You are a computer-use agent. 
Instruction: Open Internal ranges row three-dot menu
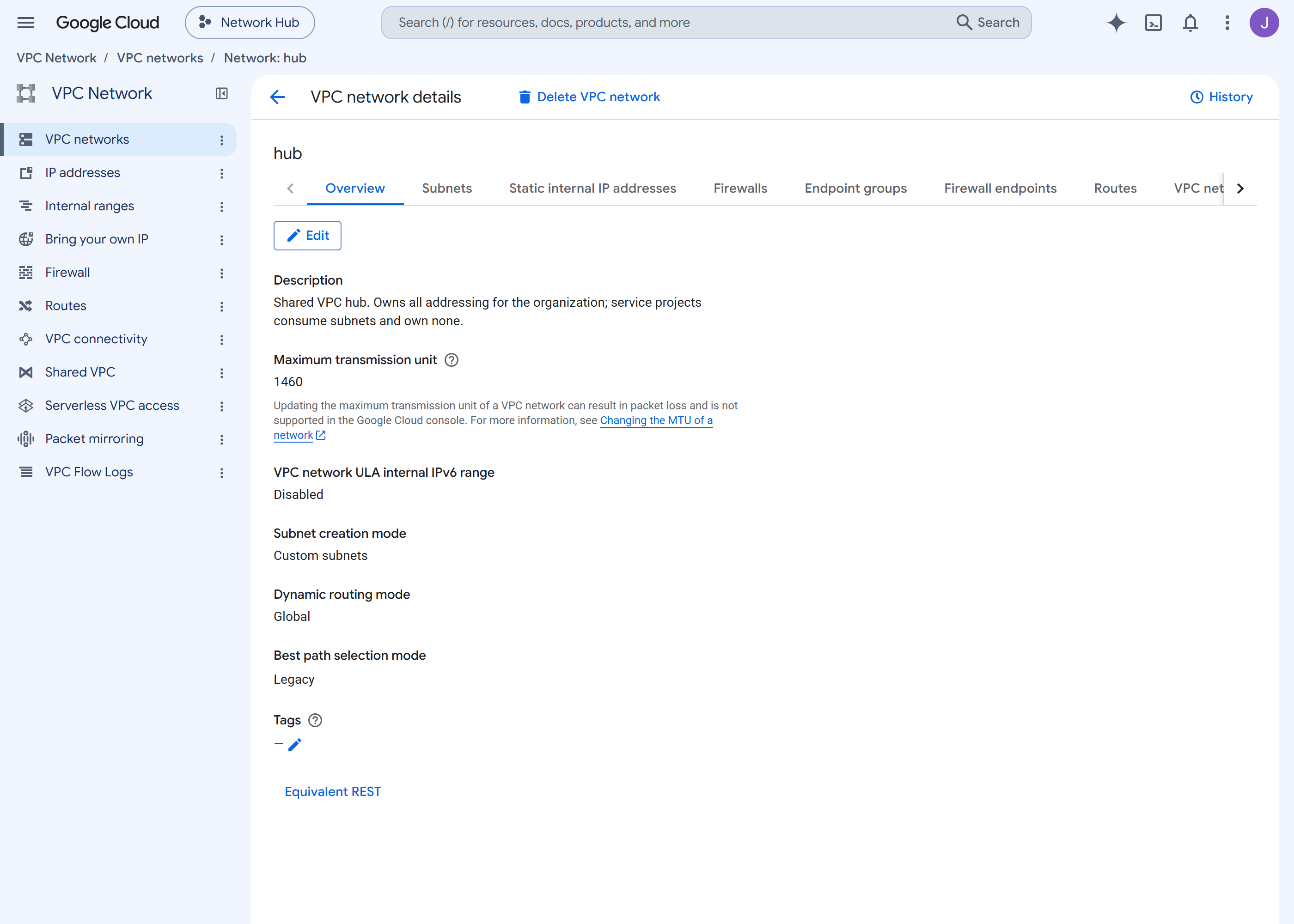tap(222, 207)
